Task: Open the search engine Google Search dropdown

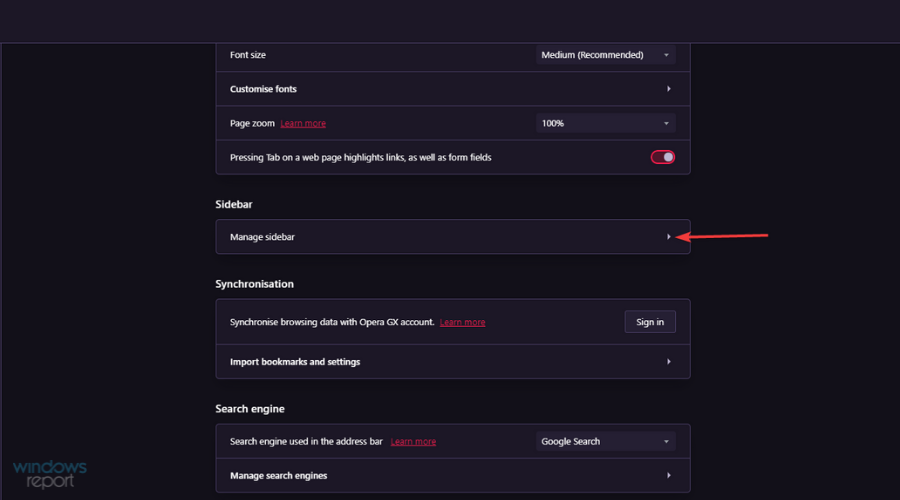Action: click(x=606, y=441)
